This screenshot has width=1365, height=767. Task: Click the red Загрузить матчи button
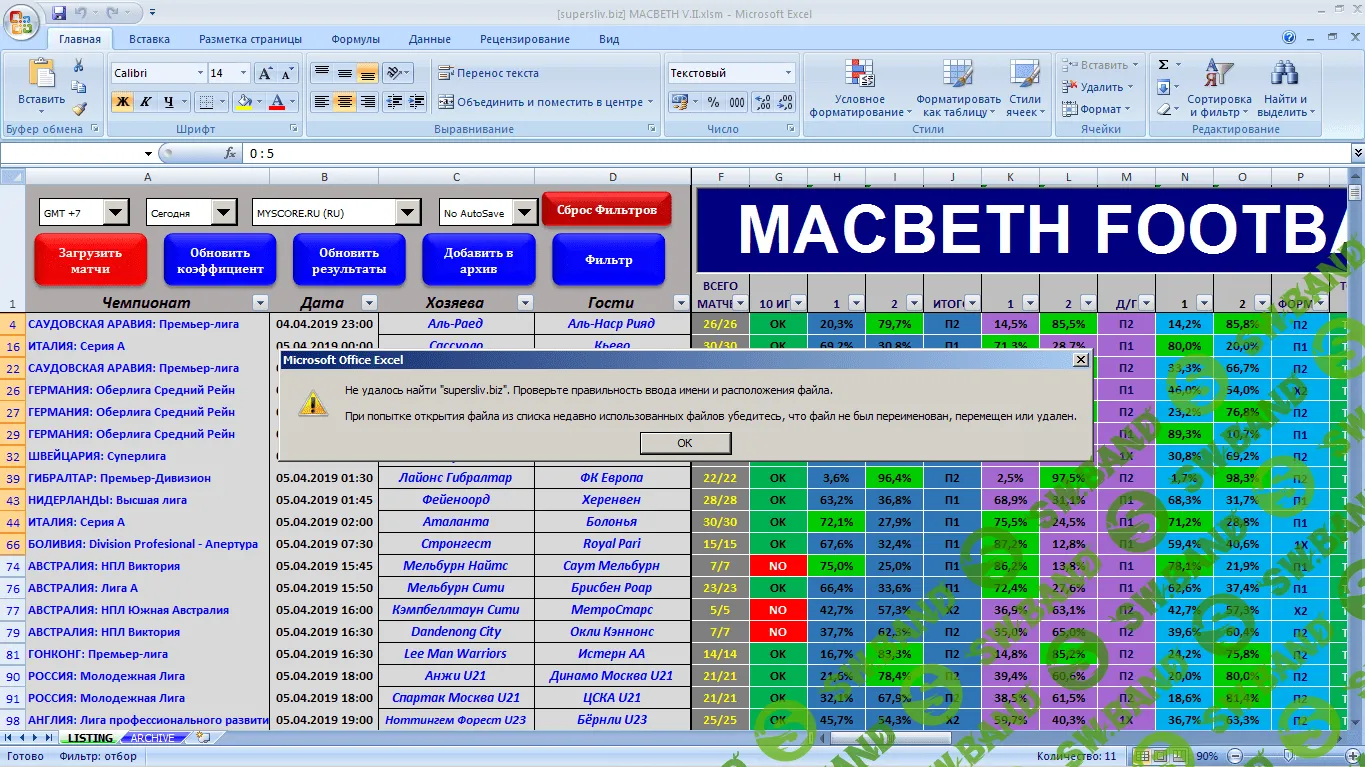click(90, 260)
